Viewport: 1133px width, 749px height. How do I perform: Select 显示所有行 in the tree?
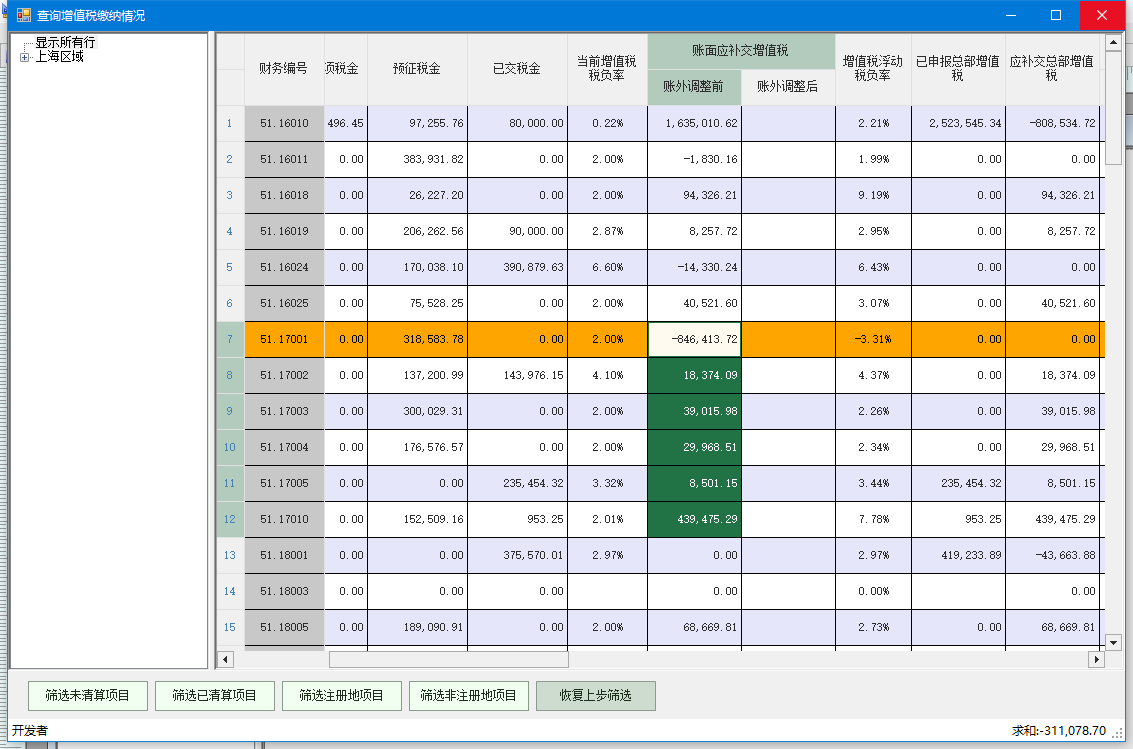click(x=65, y=43)
